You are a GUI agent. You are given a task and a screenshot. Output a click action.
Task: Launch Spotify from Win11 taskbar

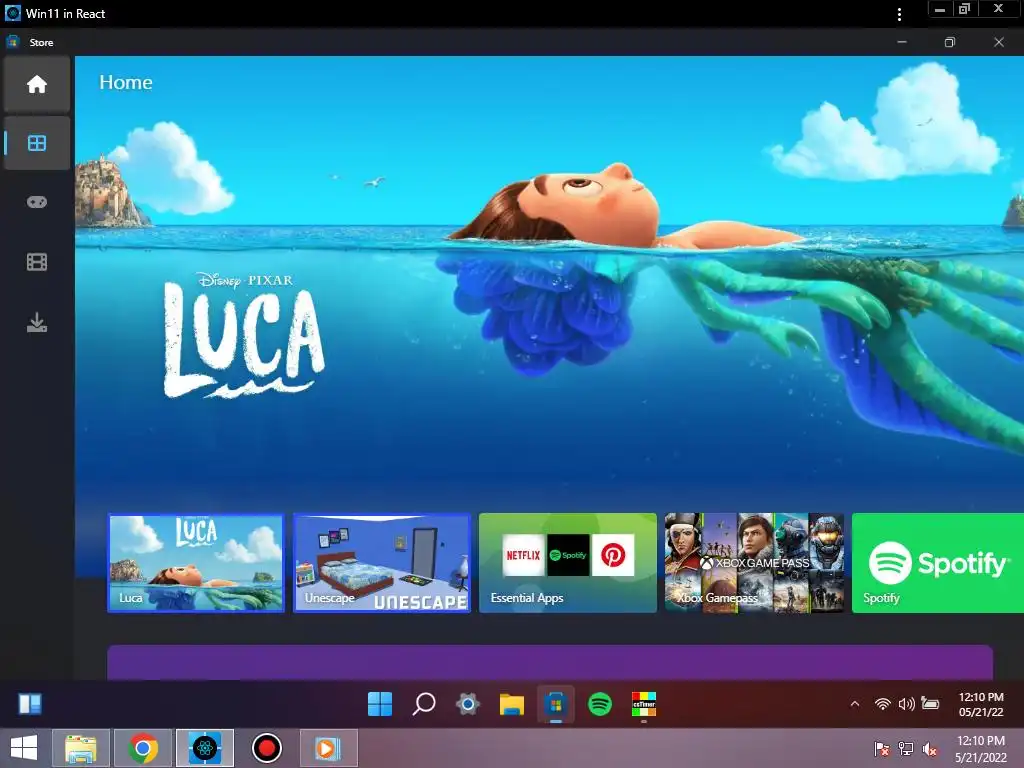[600, 704]
